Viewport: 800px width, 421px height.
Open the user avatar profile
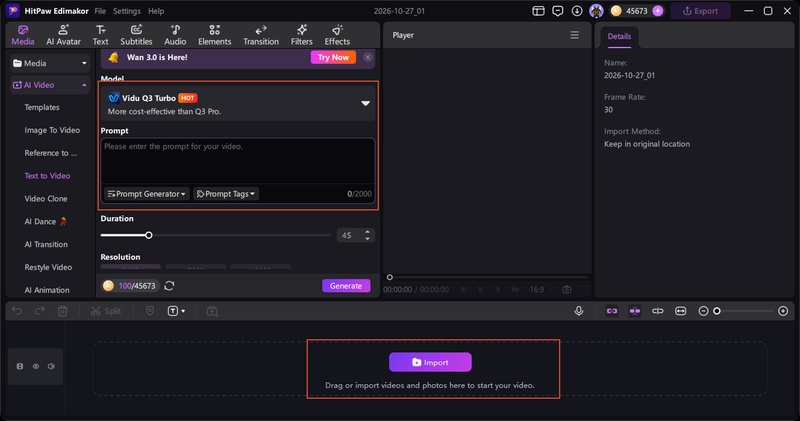pos(596,11)
